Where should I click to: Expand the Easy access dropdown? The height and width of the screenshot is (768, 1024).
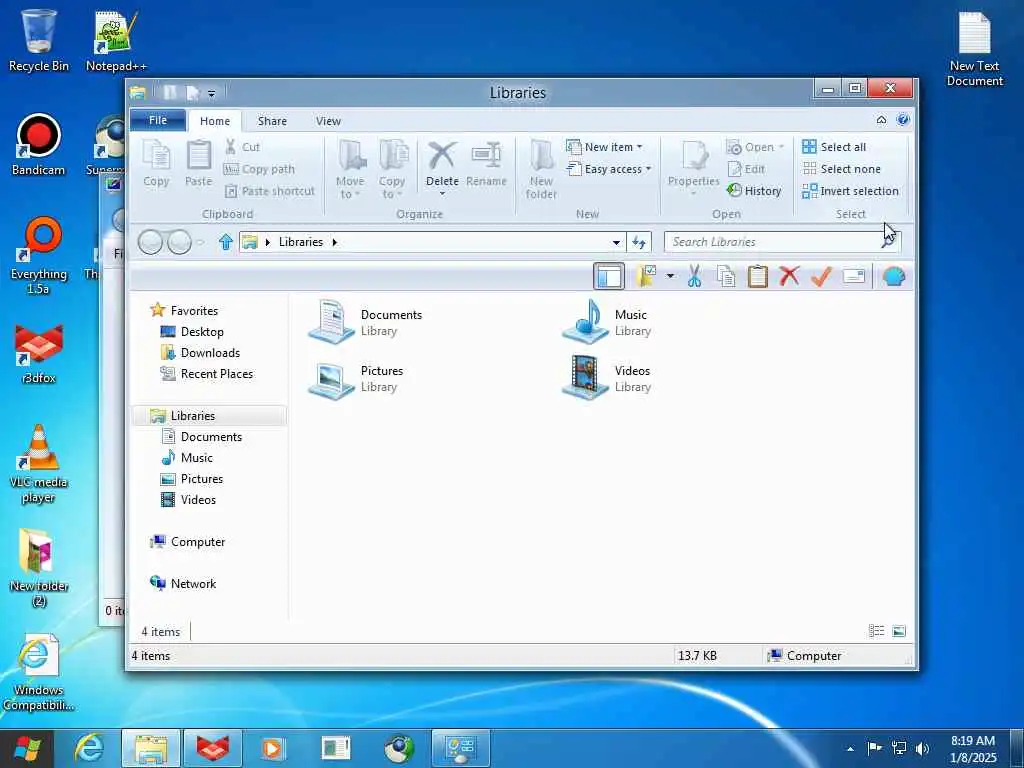point(648,169)
